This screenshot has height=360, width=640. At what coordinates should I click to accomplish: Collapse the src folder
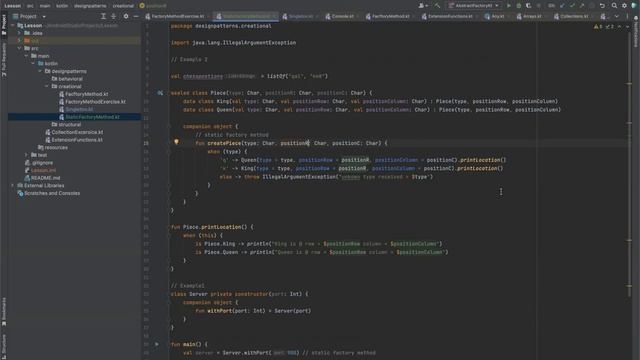click(19, 48)
